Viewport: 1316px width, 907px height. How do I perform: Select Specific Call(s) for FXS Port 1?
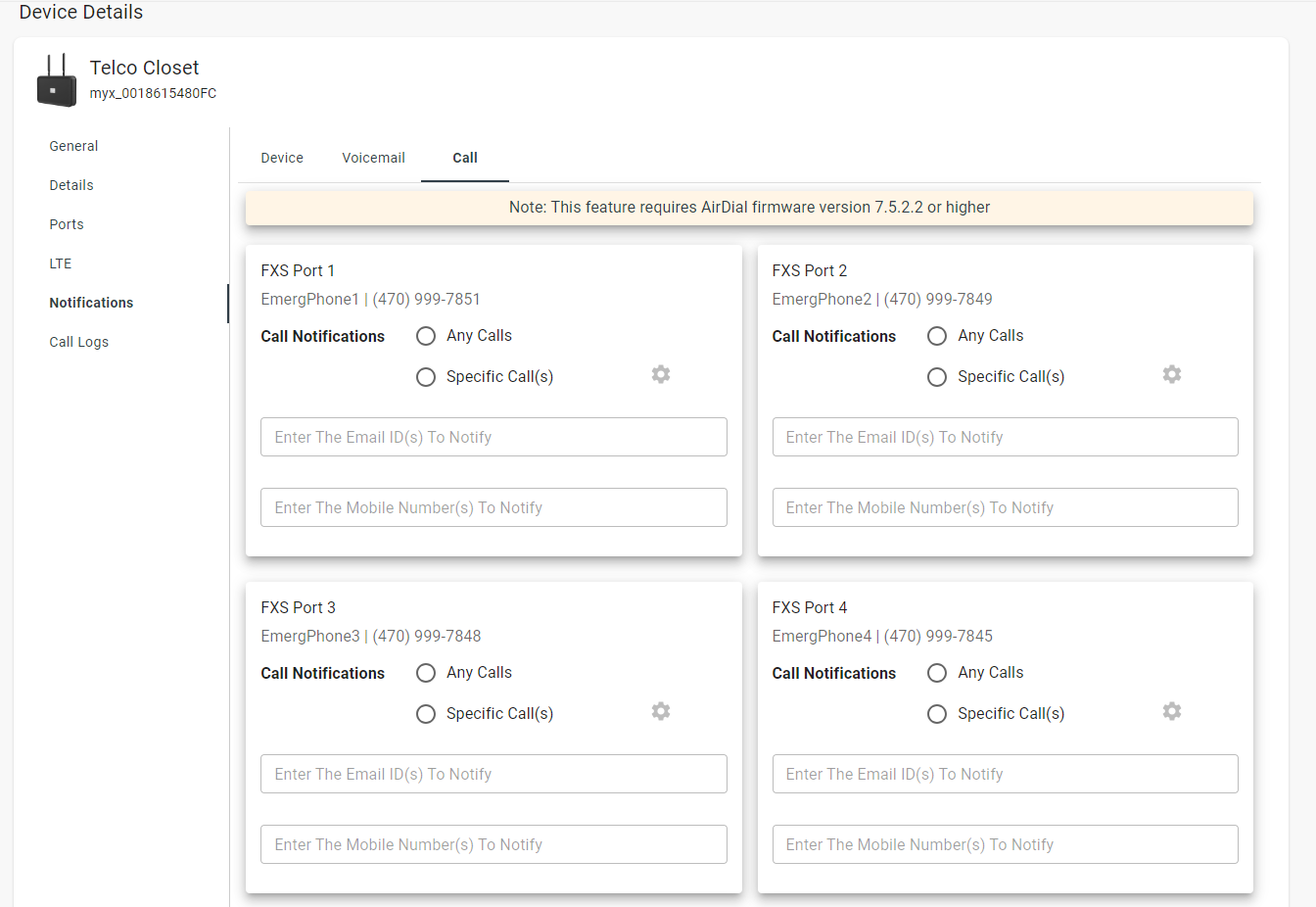(426, 377)
